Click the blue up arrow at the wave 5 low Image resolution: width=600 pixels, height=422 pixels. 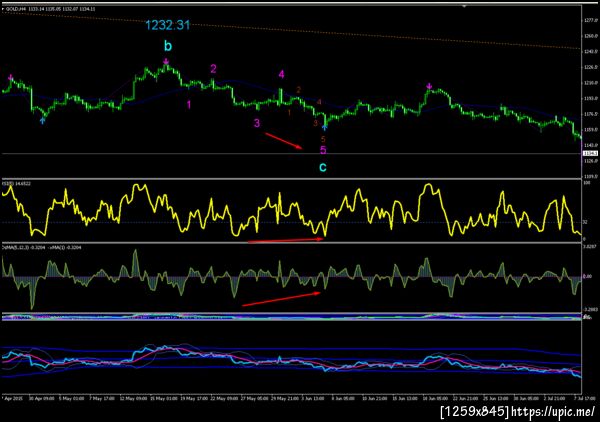click(324, 127)
